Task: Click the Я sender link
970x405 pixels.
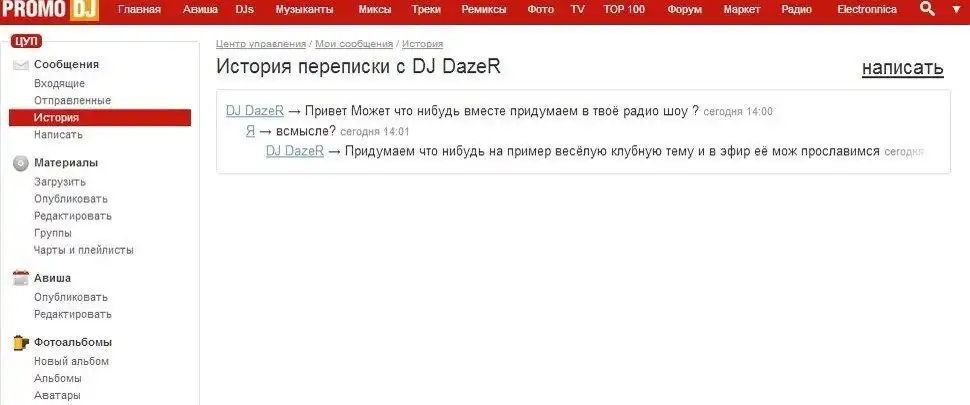Action: click(x=250, y=131)
